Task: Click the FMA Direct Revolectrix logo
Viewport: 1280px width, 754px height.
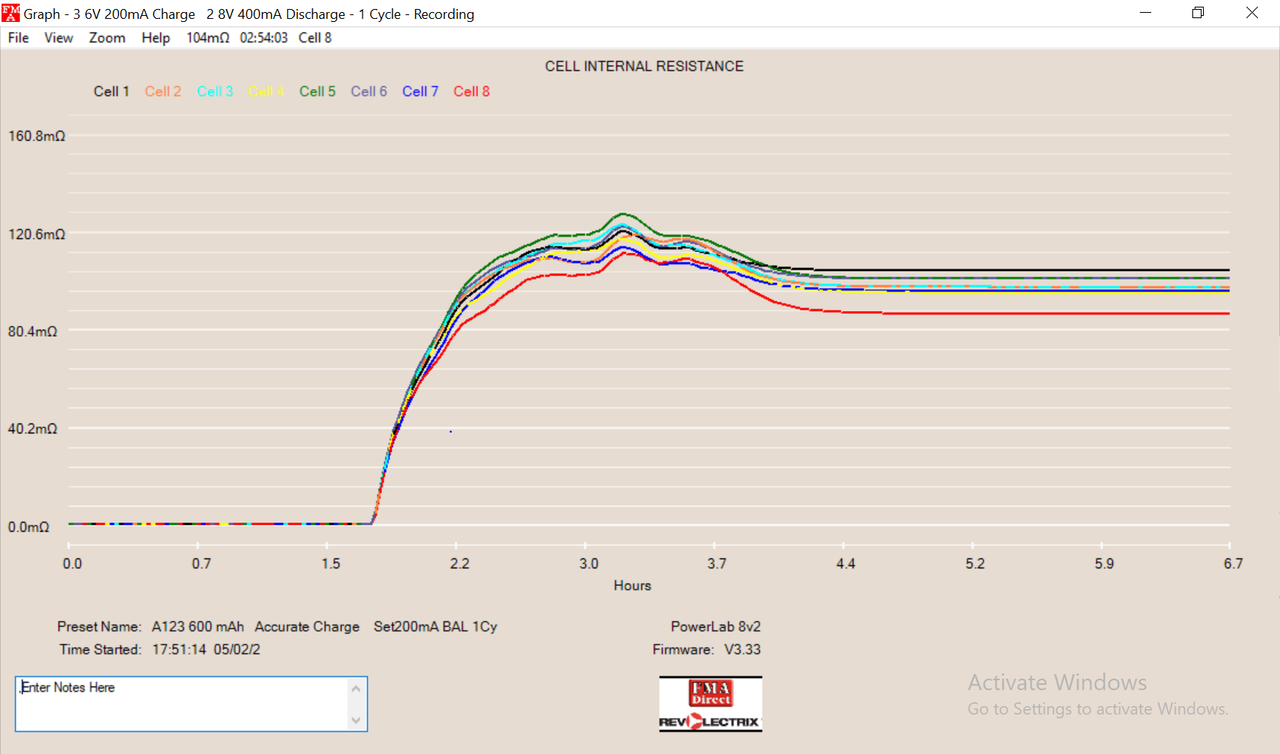Action: tap(710, 704)
